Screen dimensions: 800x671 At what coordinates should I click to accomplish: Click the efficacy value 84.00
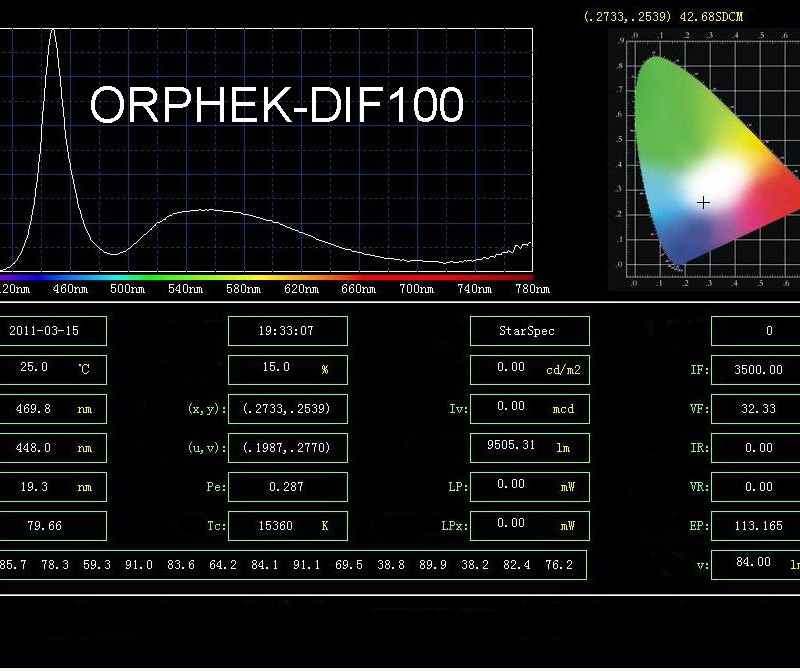pos(756,565)
